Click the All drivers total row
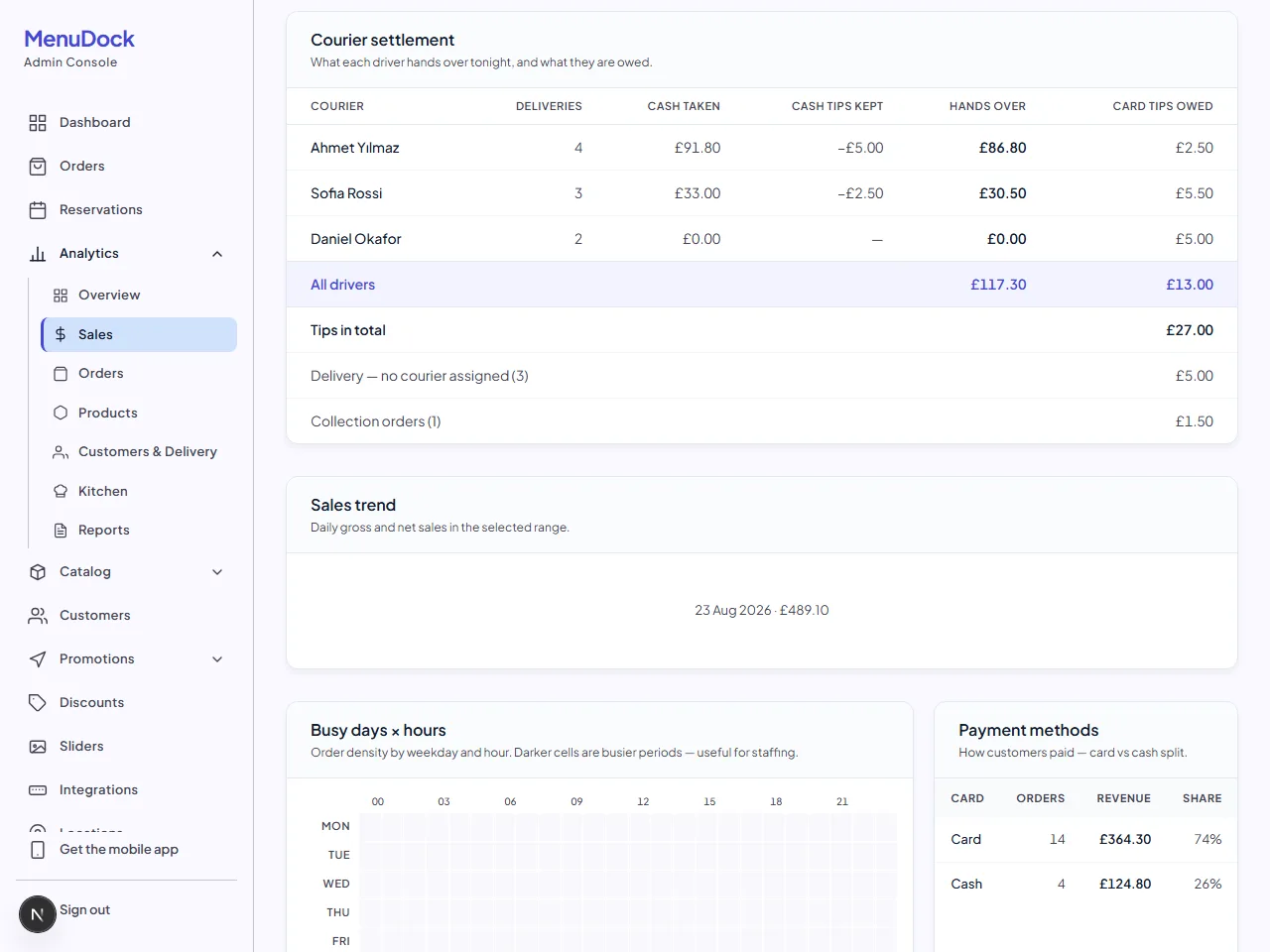1270x952 pixels. (x=762, y=285)
